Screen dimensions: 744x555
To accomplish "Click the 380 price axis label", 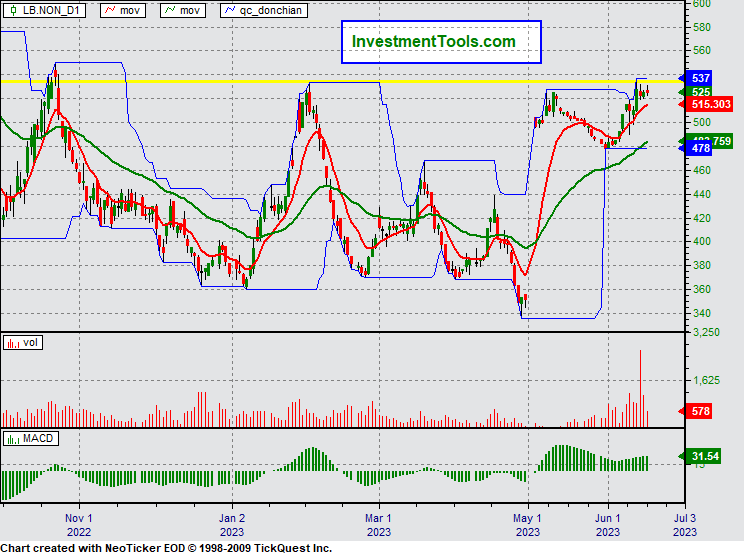I will pyautogui.click(x=701, y=265).
